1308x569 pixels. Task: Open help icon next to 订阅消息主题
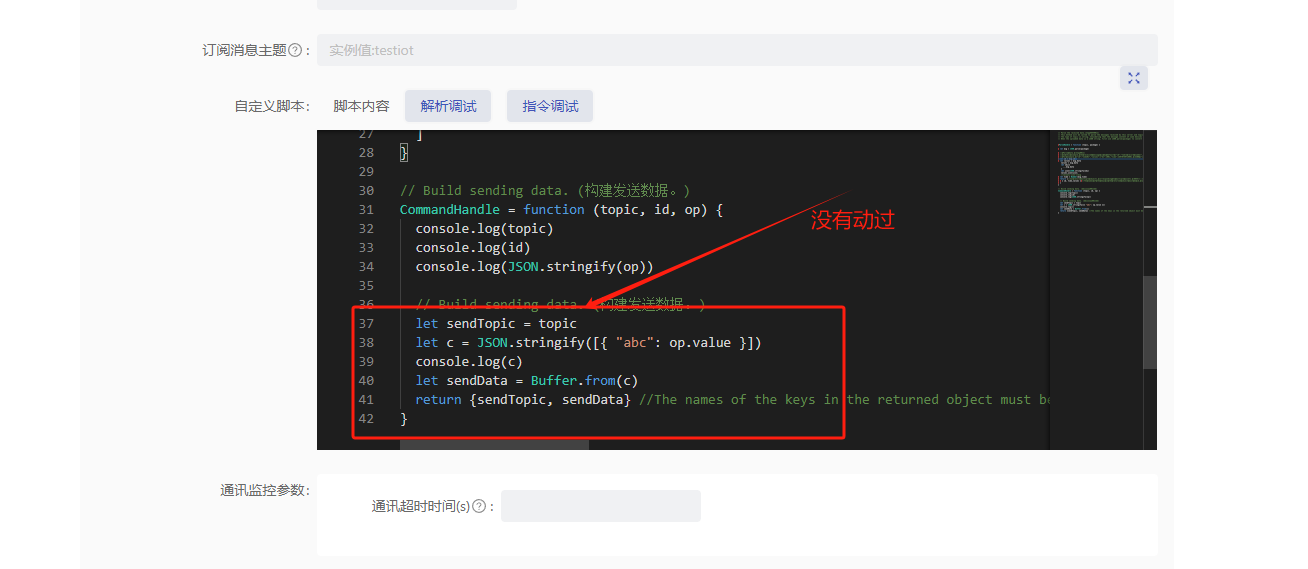pyautogui.click(x=295, y=50)
